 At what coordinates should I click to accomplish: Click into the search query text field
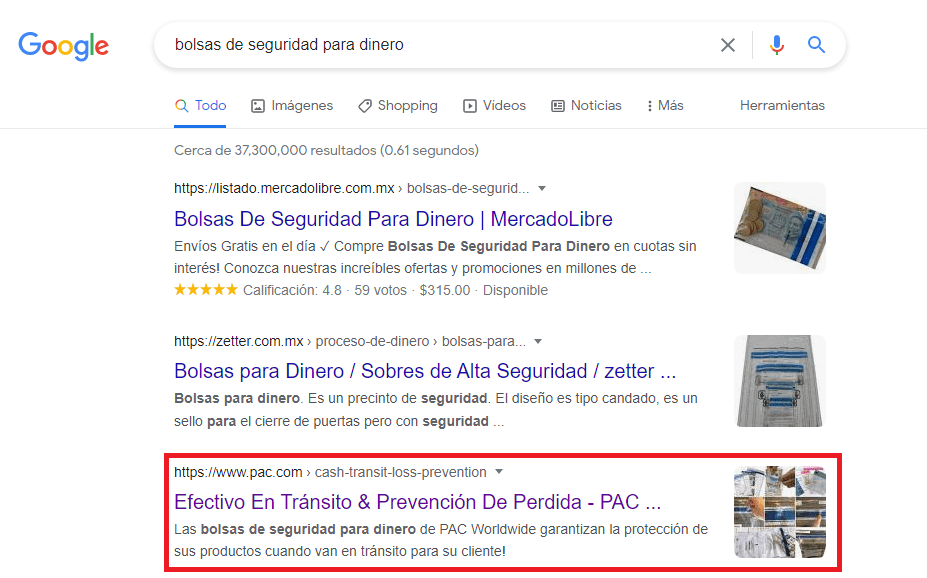(x=430, y=45)
